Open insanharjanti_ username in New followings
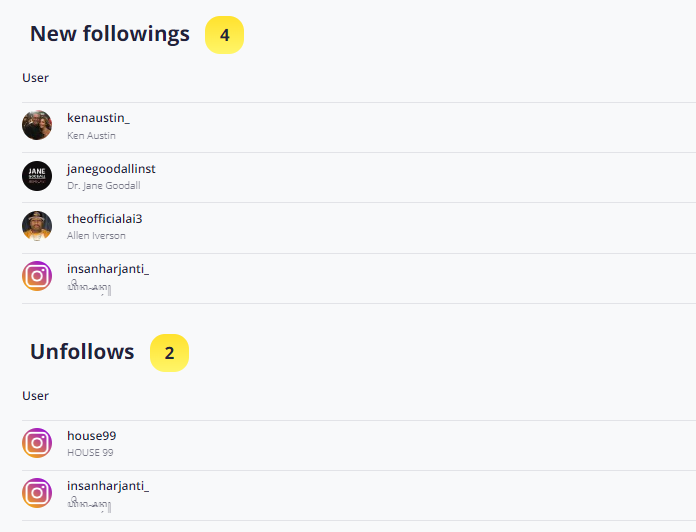 click(108, 269)
